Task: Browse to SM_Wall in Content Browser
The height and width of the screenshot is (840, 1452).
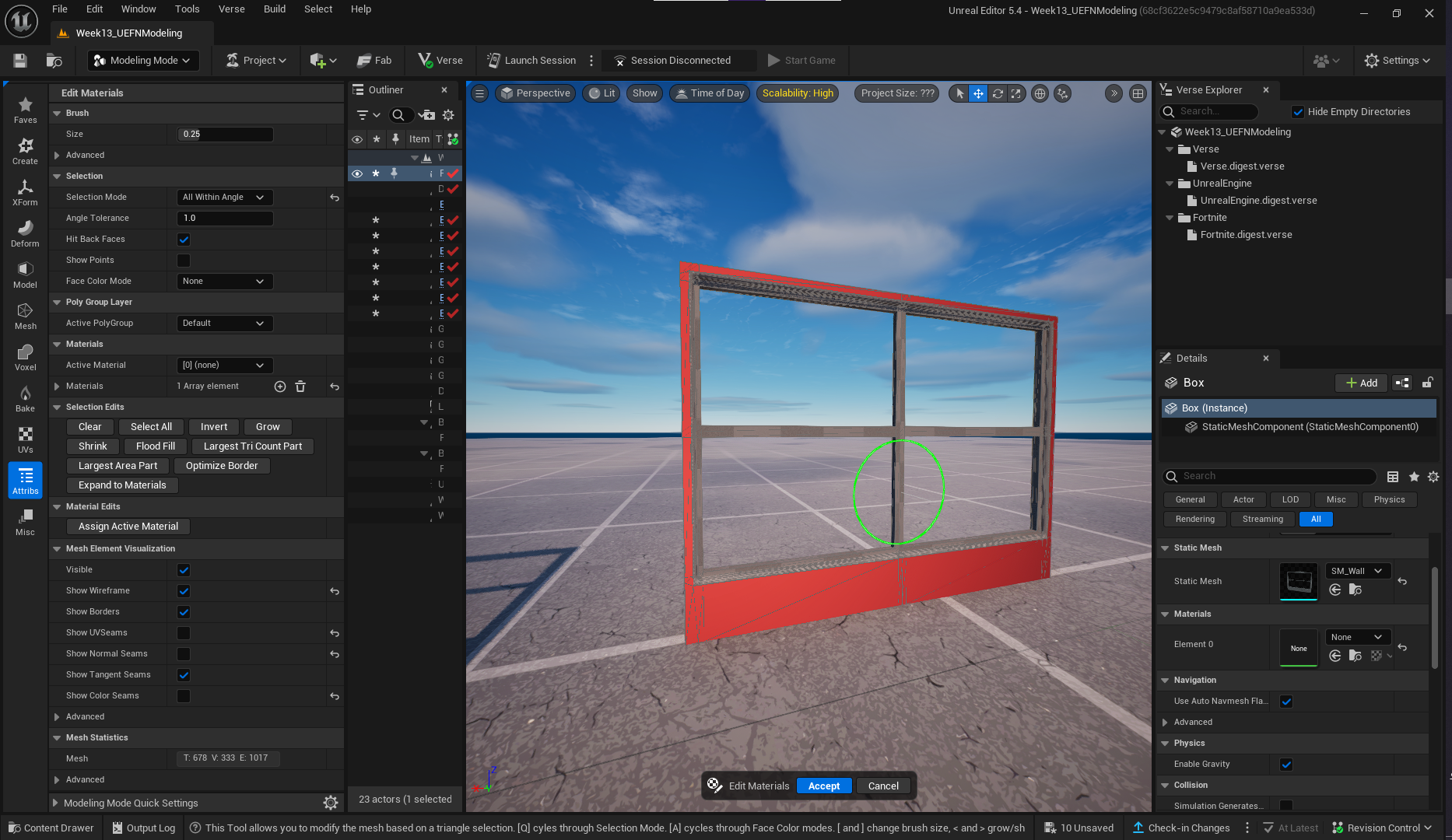Action: [x=1355, y=590]
